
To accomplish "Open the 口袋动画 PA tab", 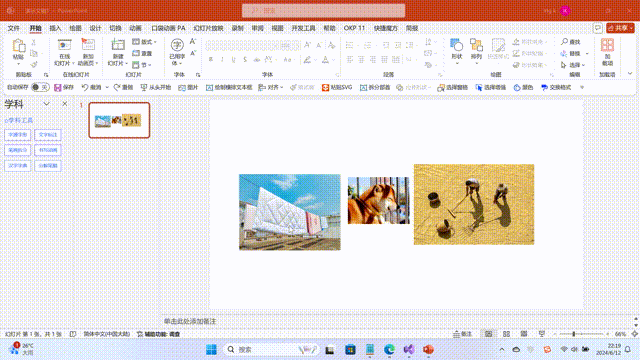I will pos(168,28).
